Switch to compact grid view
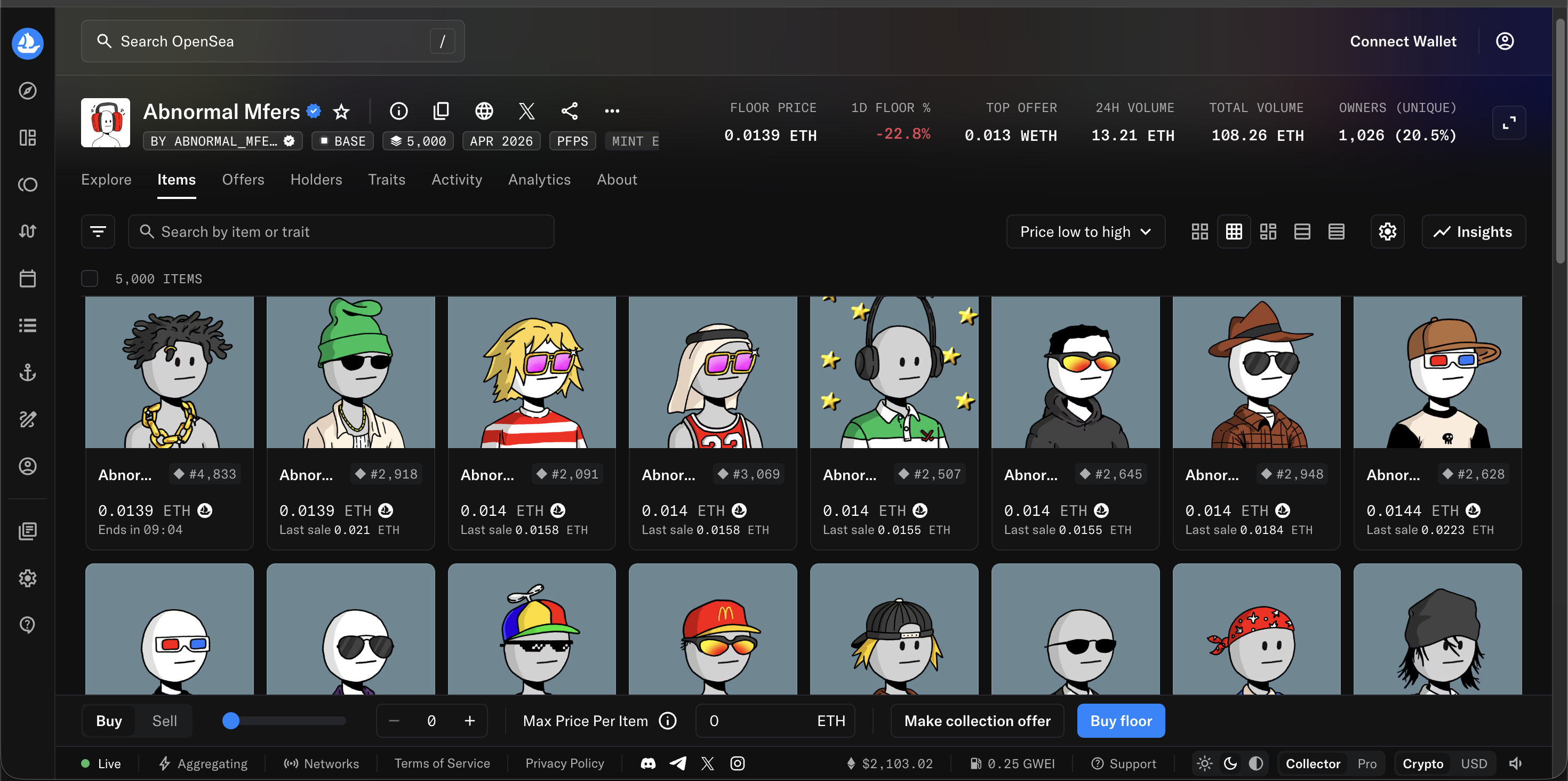 pyautogui.click(x=1234, y=232)
